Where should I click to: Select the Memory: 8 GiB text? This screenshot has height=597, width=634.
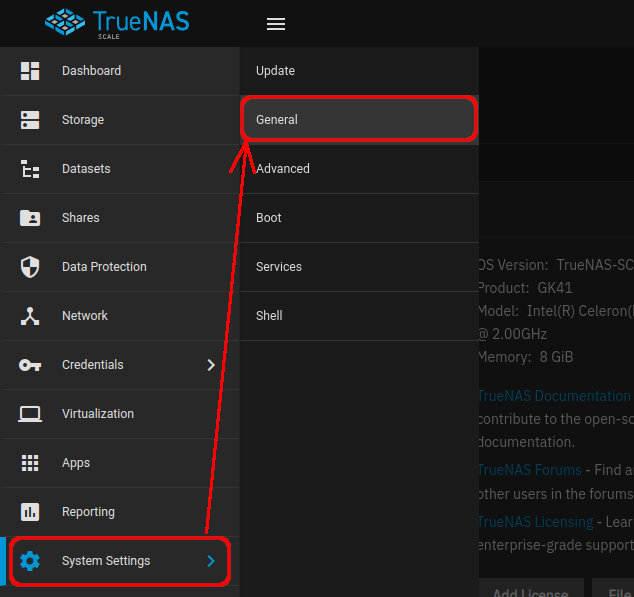coord(526,357)
